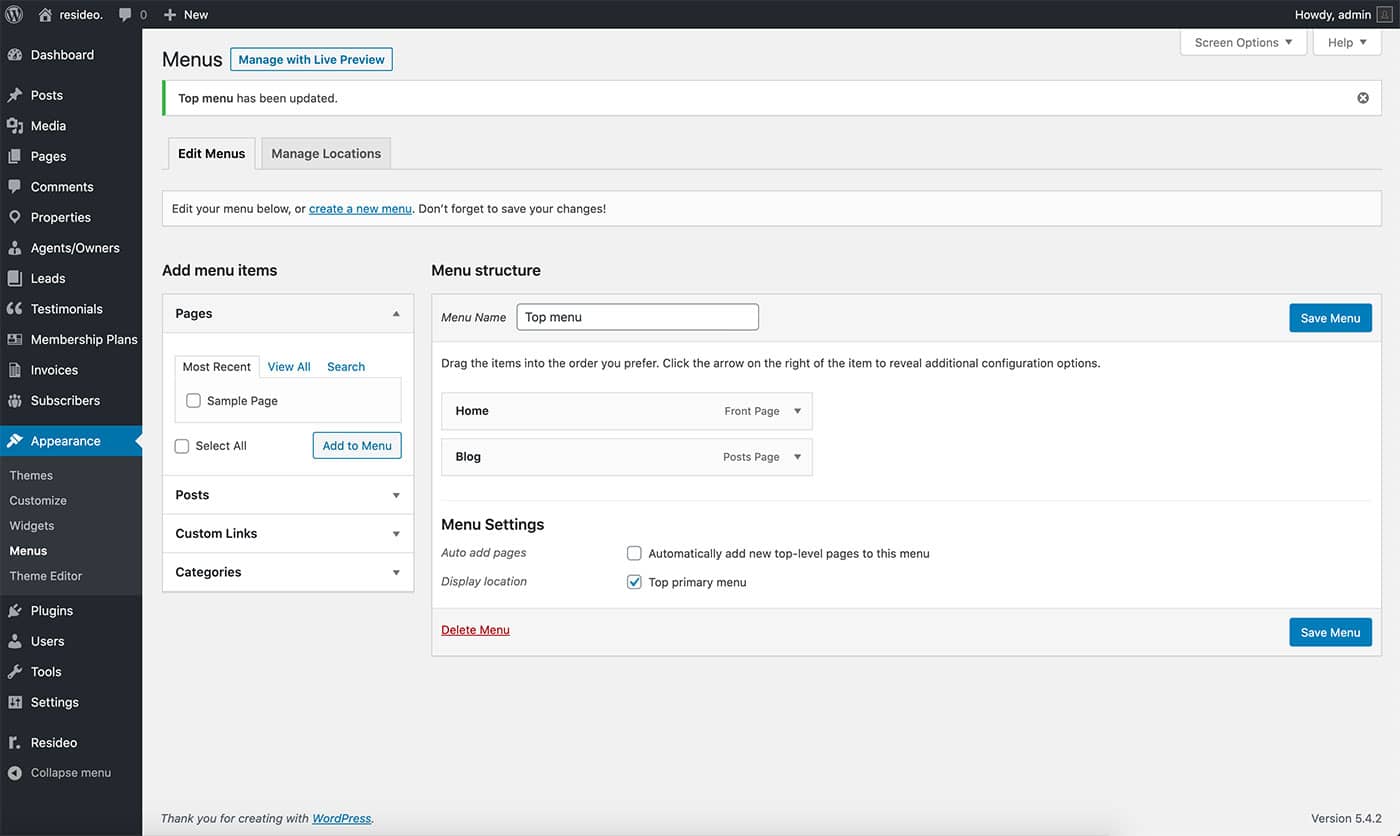
Task: Click the Dashboard gauge icon in sidebar
Action: point(15,55)
